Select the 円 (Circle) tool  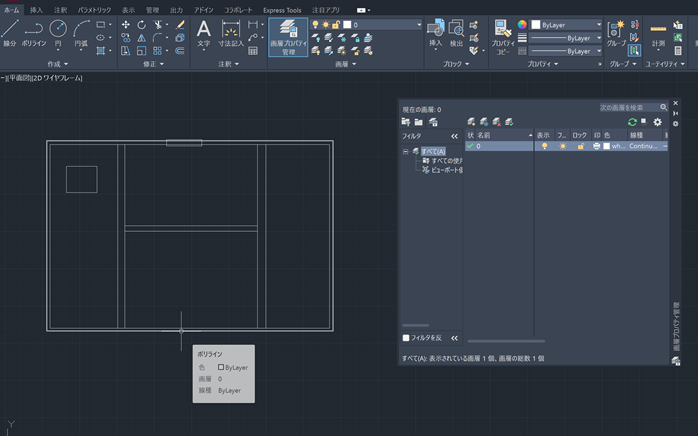[x=58, y=32]
